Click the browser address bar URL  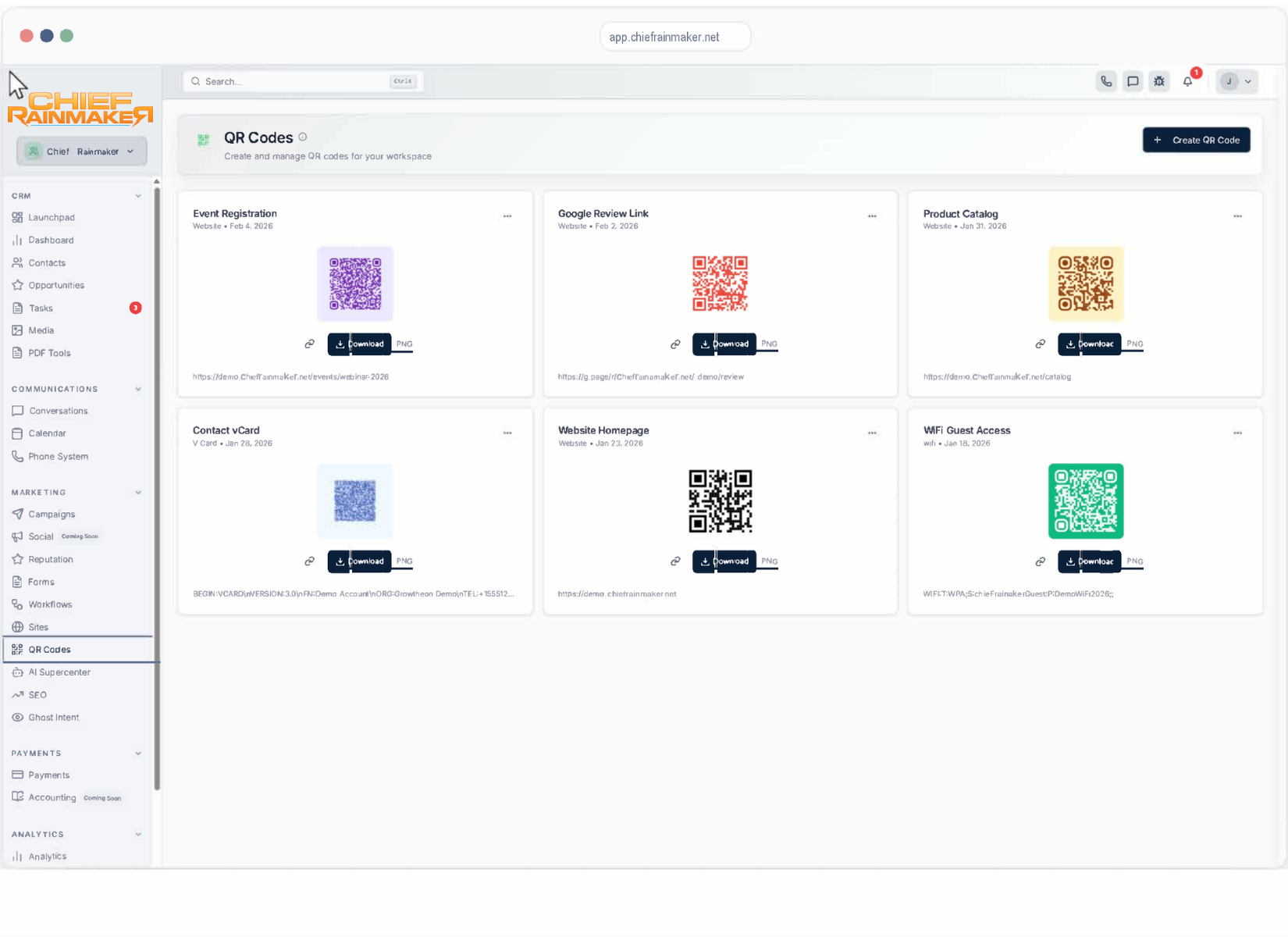pos(675,37)
